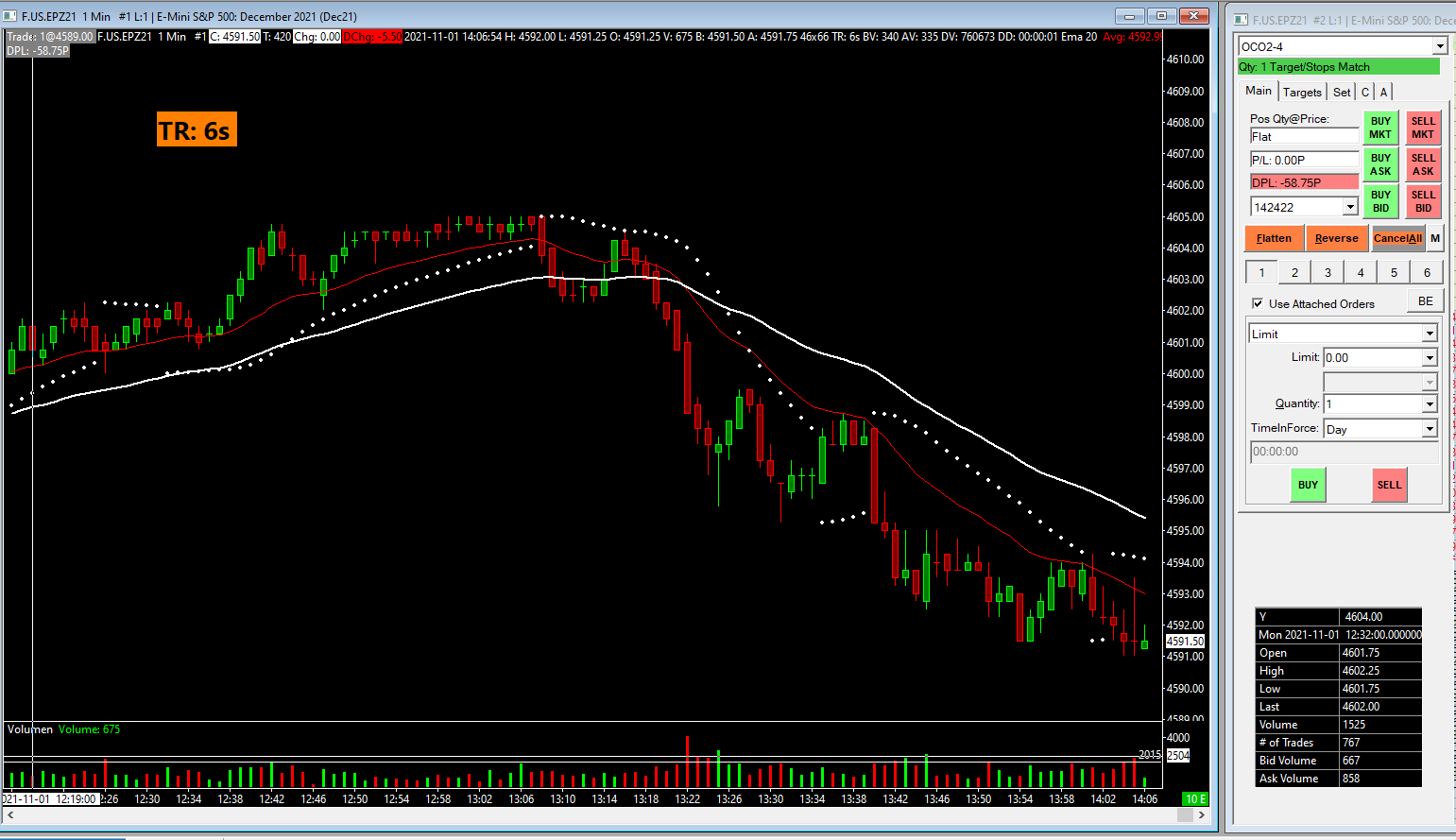Screen dimensions: 1456x840
Task: Click the Bid Volume value 667
Action: [x=1380, y=760]
